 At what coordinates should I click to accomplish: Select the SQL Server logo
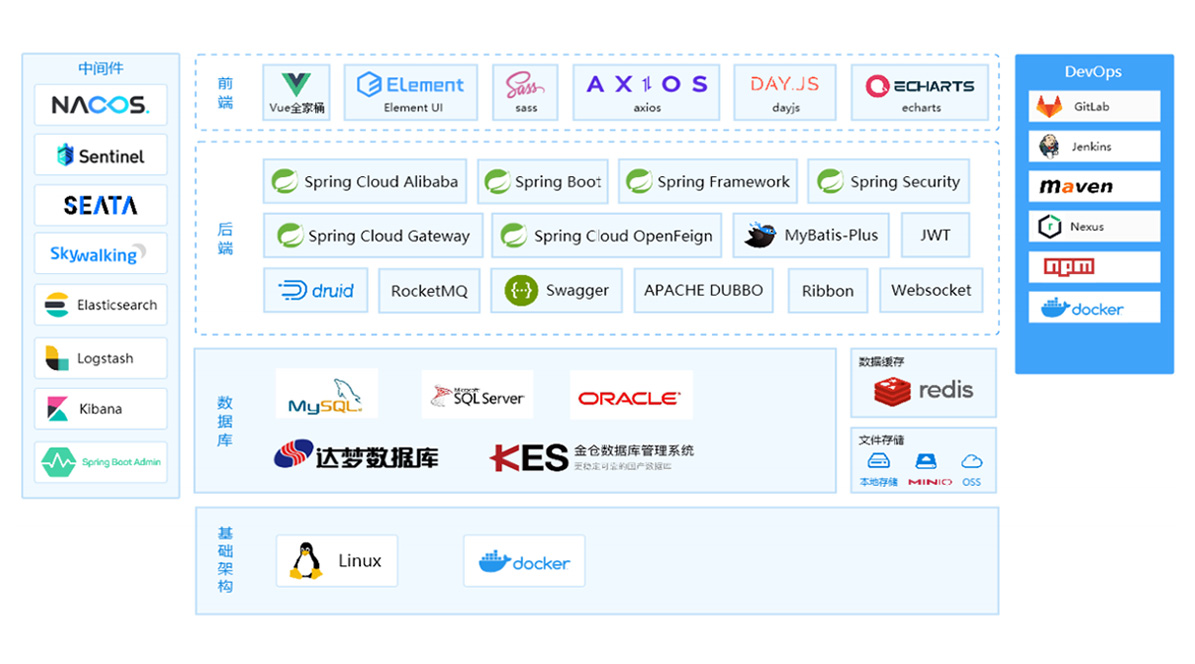(477, 395)
